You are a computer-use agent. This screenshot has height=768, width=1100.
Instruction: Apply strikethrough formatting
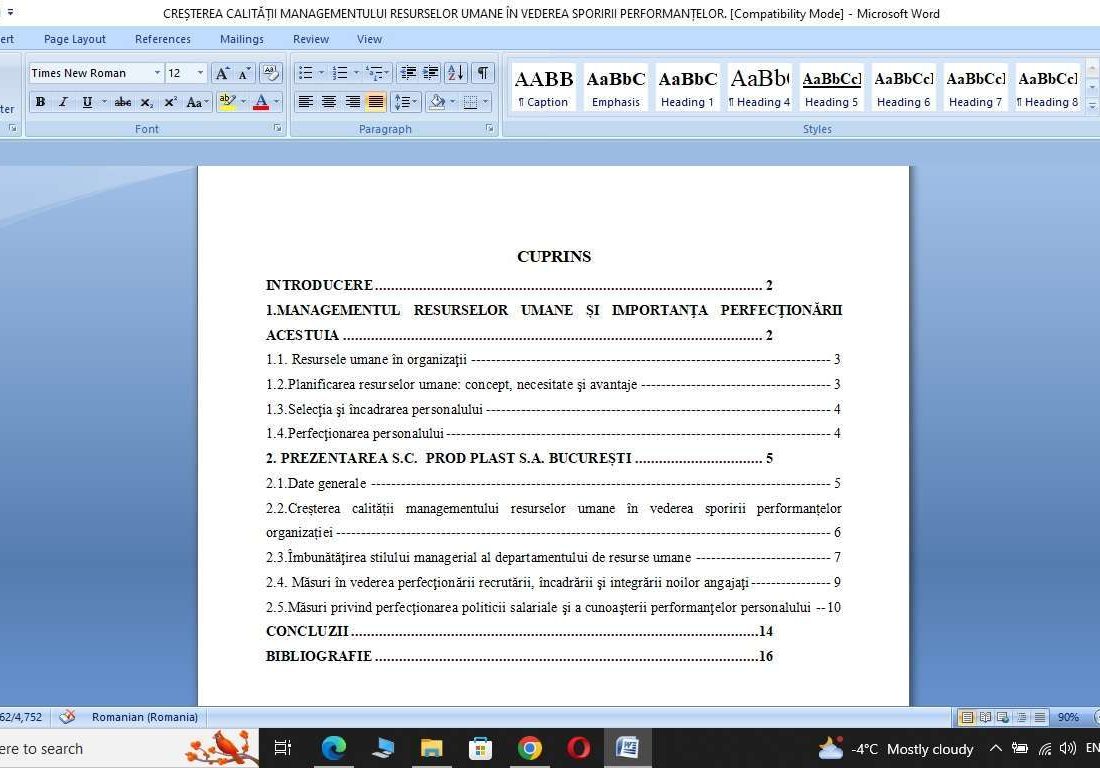click(x=122, y=102)
